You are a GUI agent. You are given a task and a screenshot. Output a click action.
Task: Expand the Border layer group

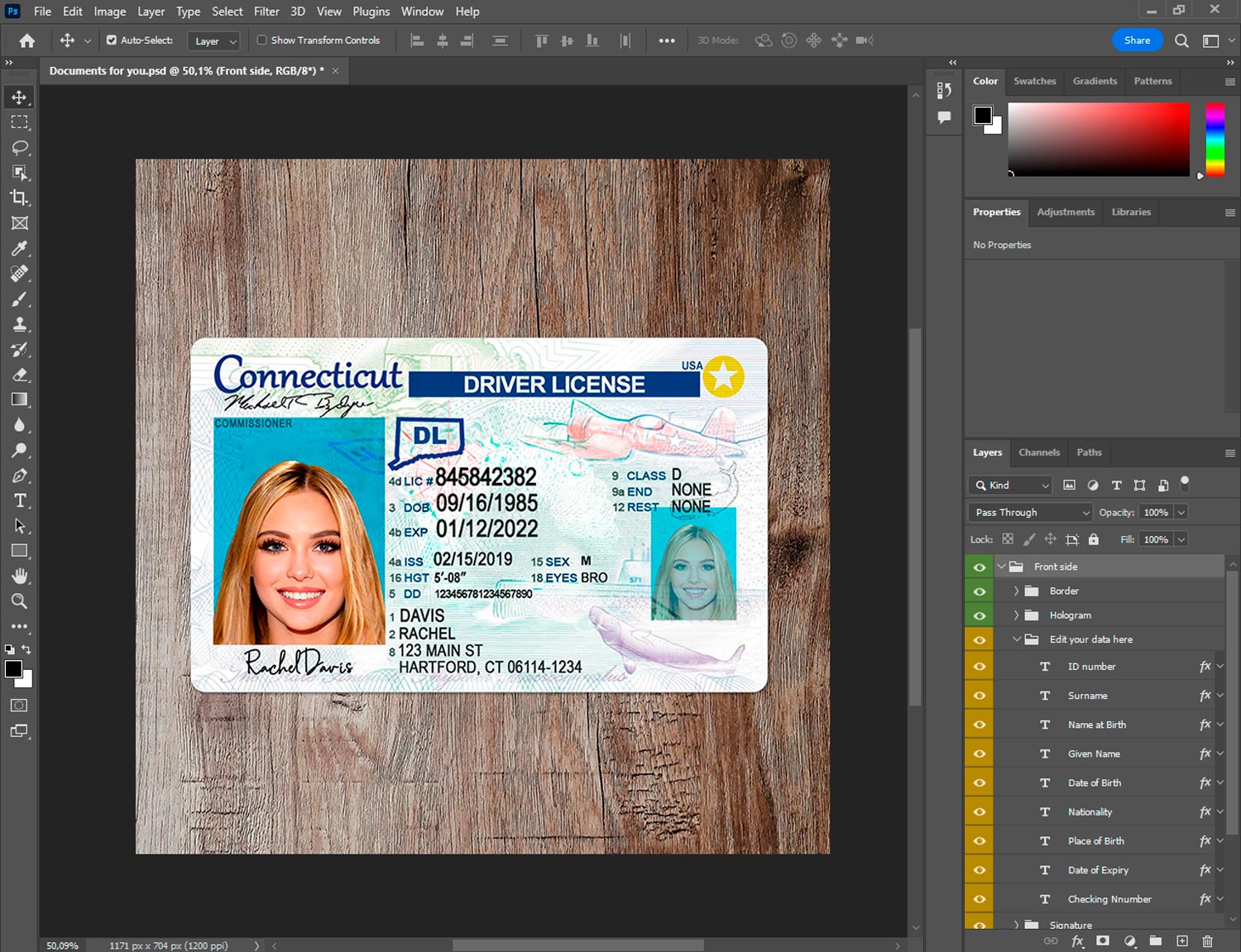pos(1016,591)
